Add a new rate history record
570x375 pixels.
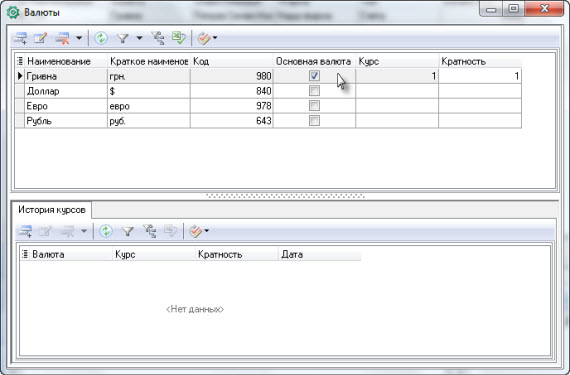click(x=25, y=231)
